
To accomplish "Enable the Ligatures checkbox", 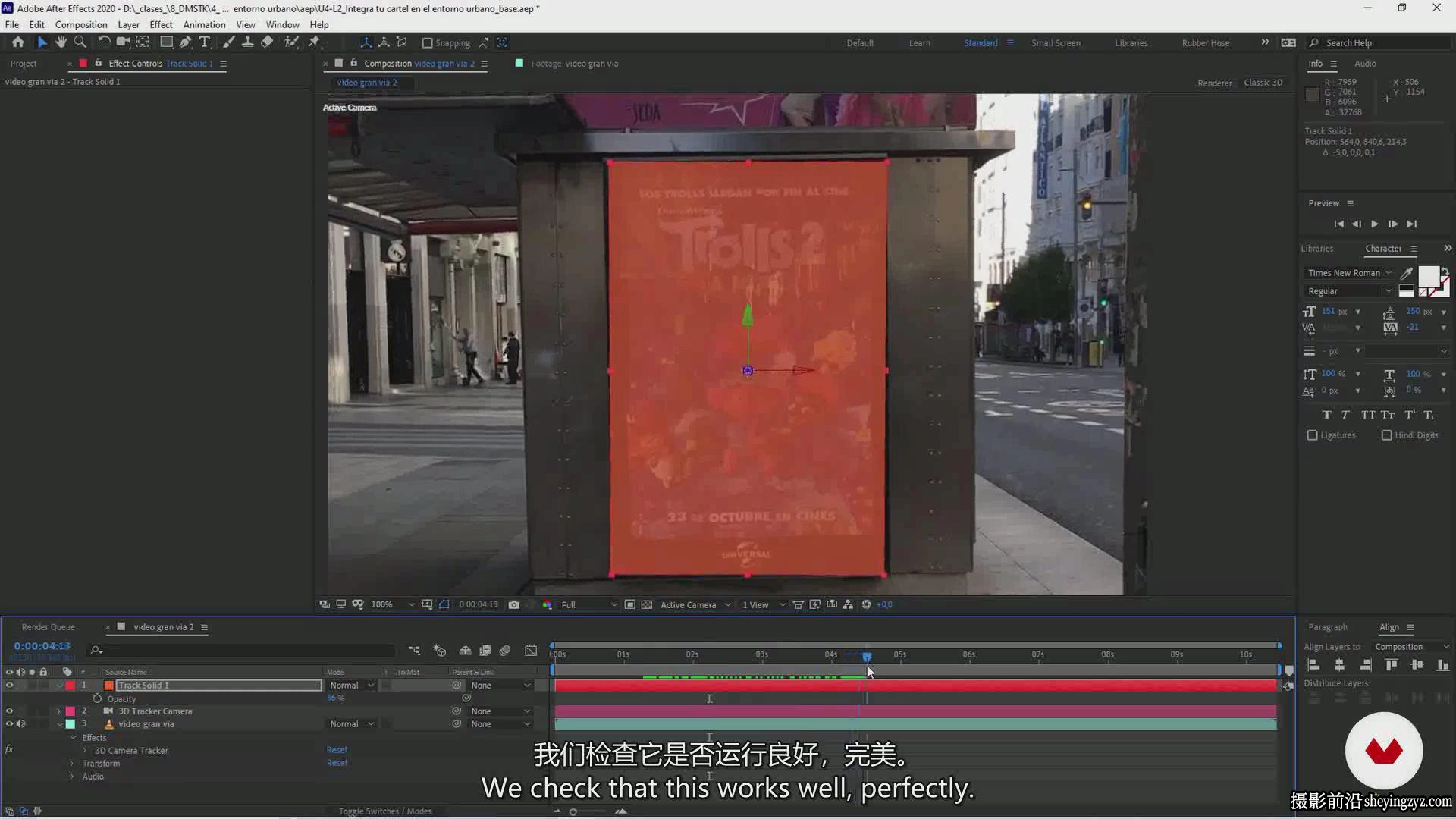I will [1313, 435].
